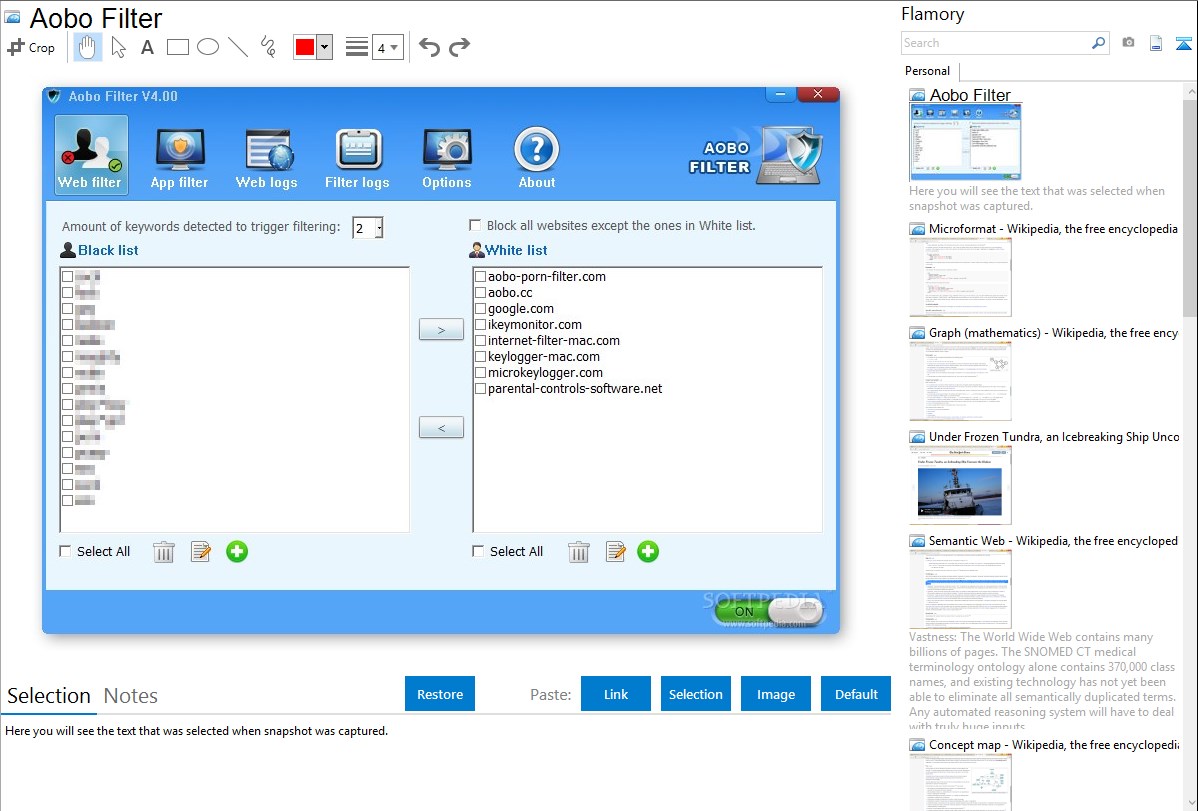Open the Aobo Filter snapshot thumbnail

pyautogui.click(x=966, y=143)
